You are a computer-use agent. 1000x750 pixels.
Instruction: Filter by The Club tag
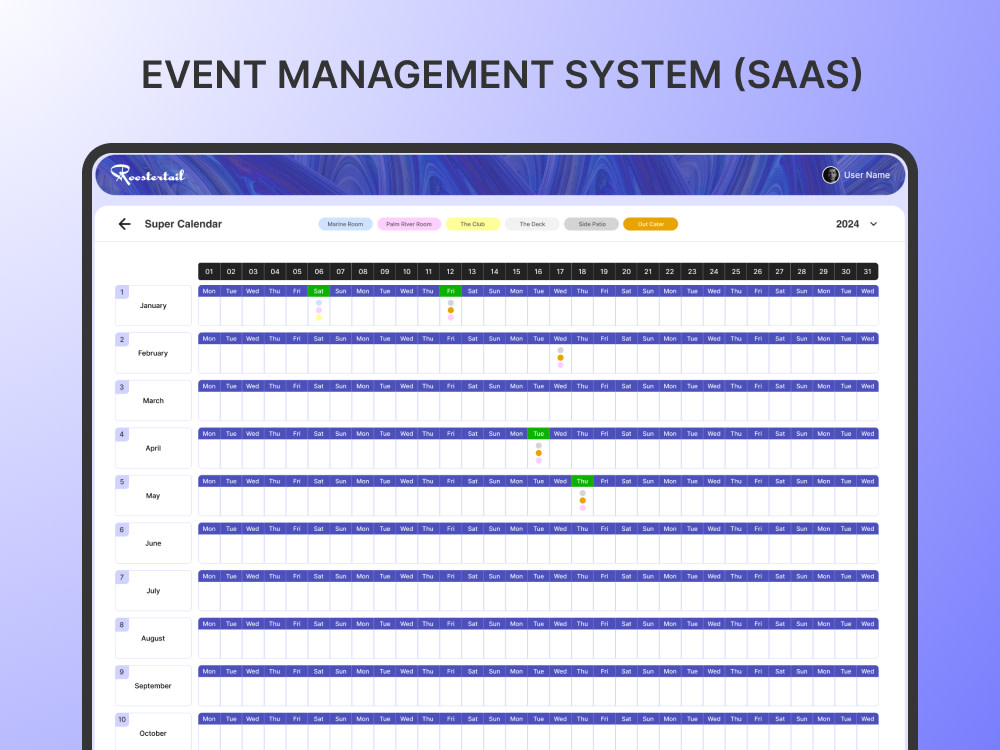click(x=473, y=224)
